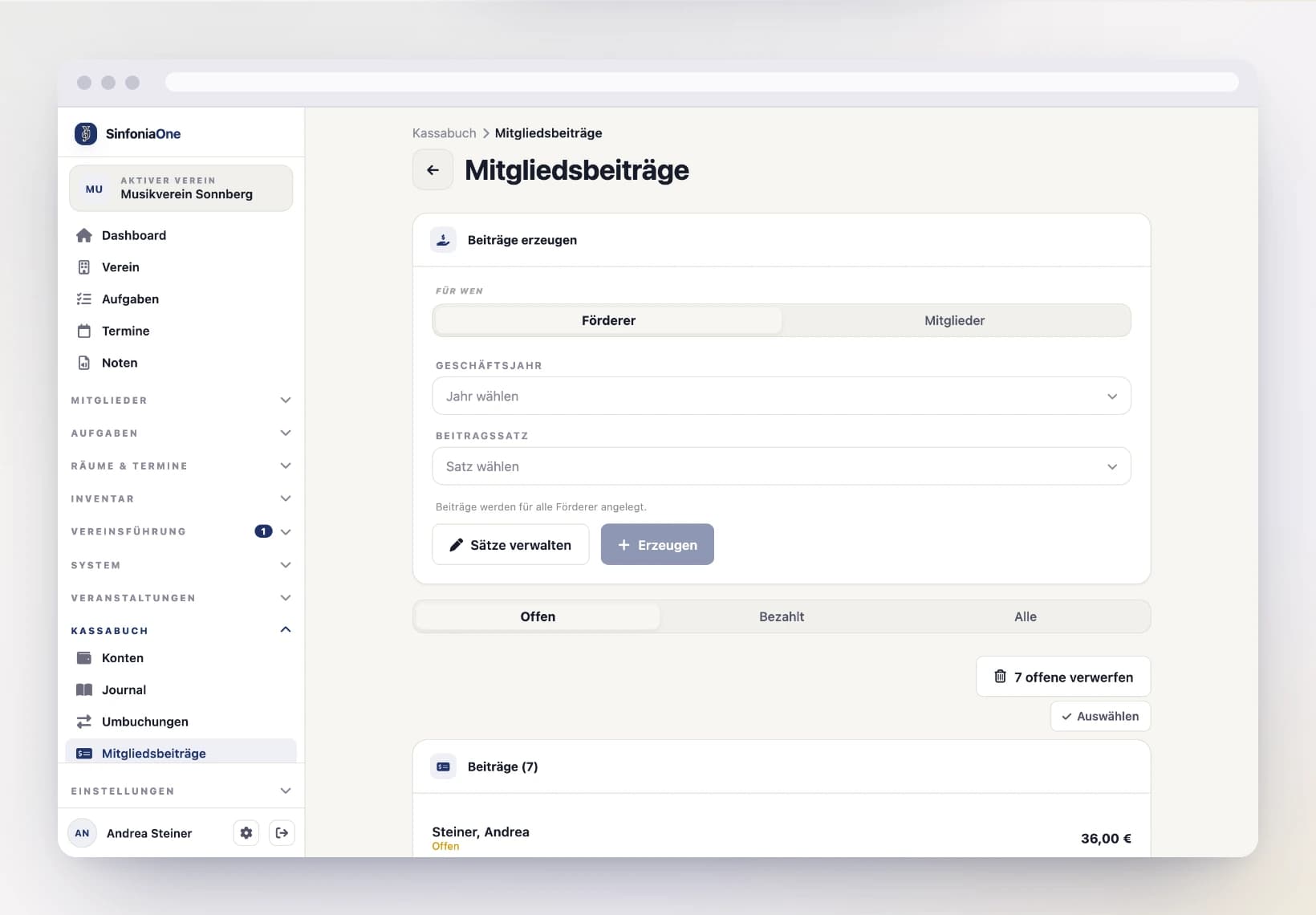
Task: Click the Mitgliedsbeiträge money icon in sidebar
Action: (84, 754)
